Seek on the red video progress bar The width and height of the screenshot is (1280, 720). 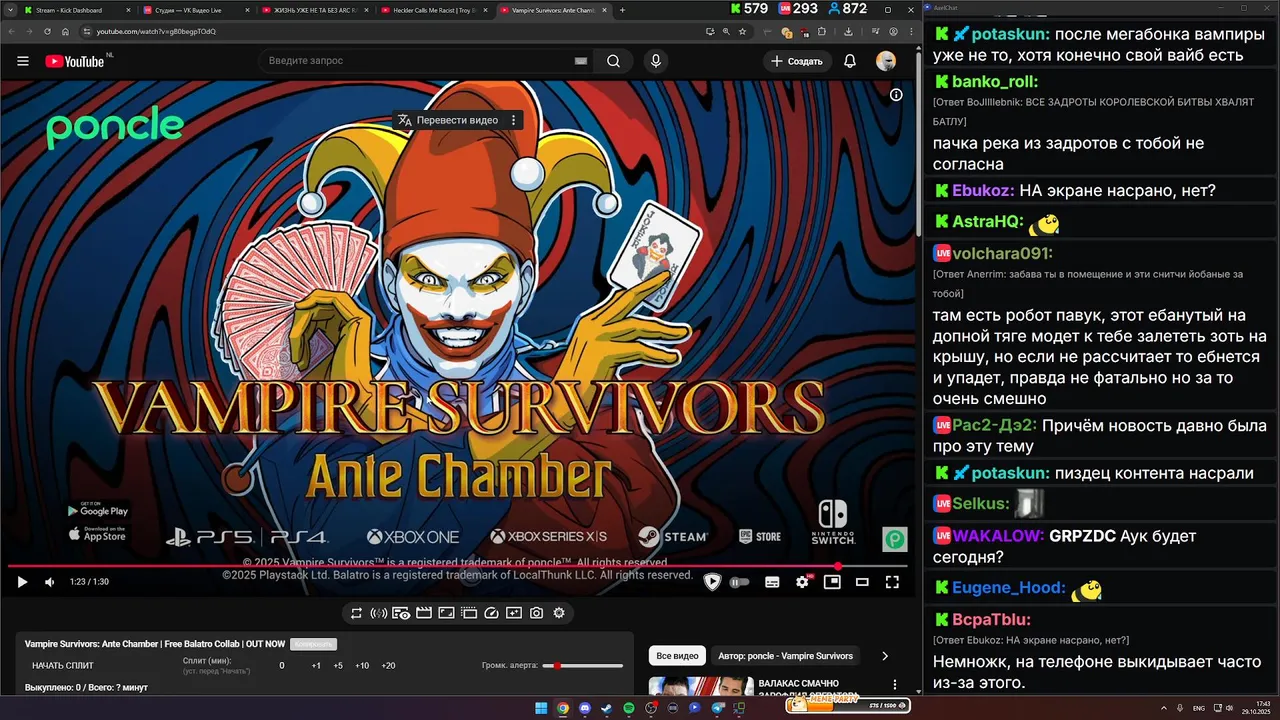click(457, 566)
